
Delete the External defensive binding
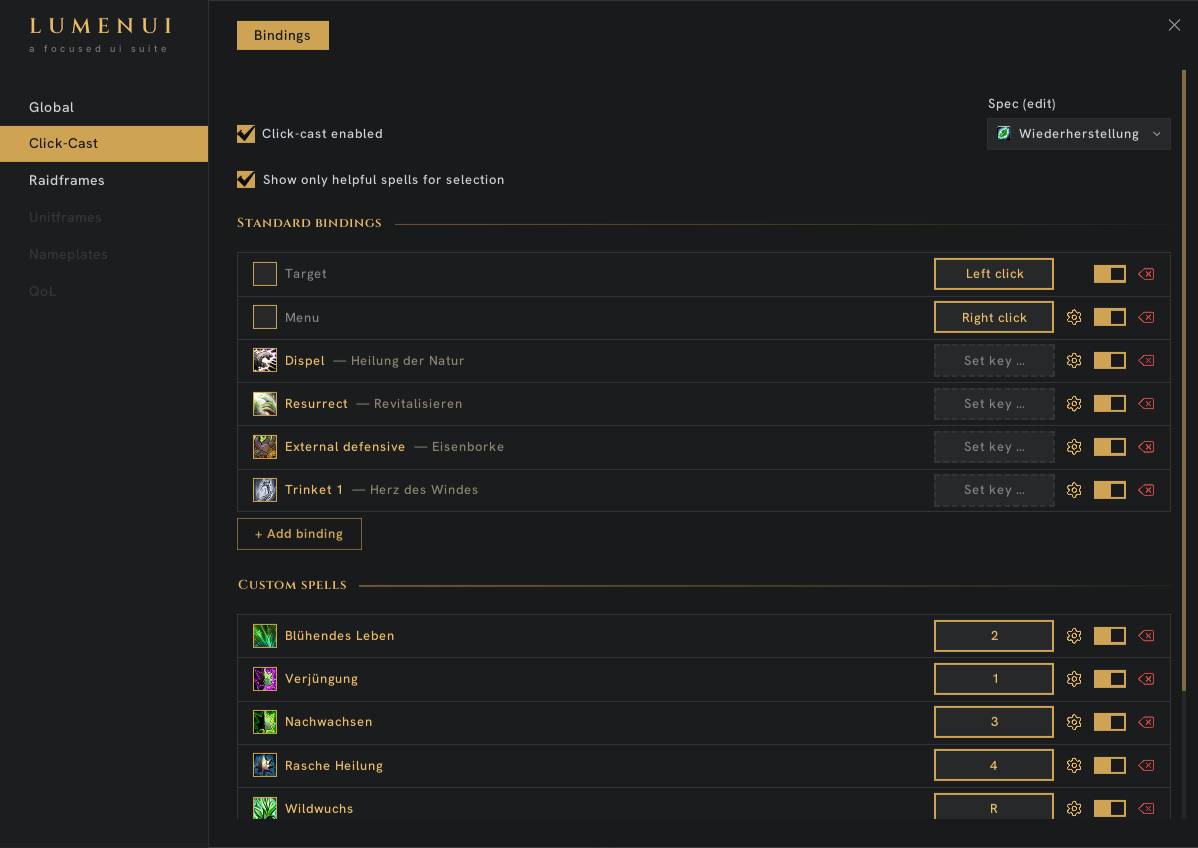click(x=1146, y=447)
